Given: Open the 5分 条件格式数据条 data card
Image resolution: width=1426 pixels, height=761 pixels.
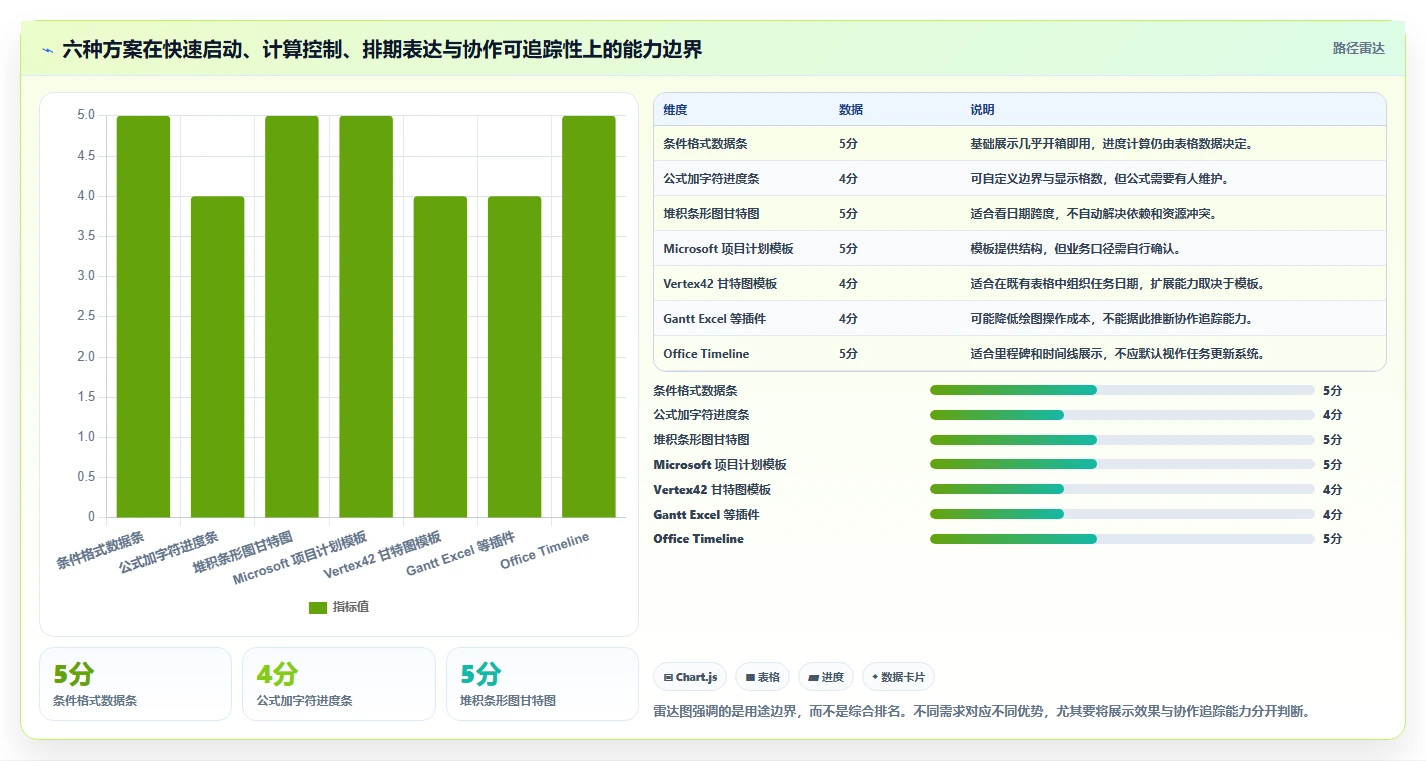Looking at the screenshot, I should tap(135, 684).
